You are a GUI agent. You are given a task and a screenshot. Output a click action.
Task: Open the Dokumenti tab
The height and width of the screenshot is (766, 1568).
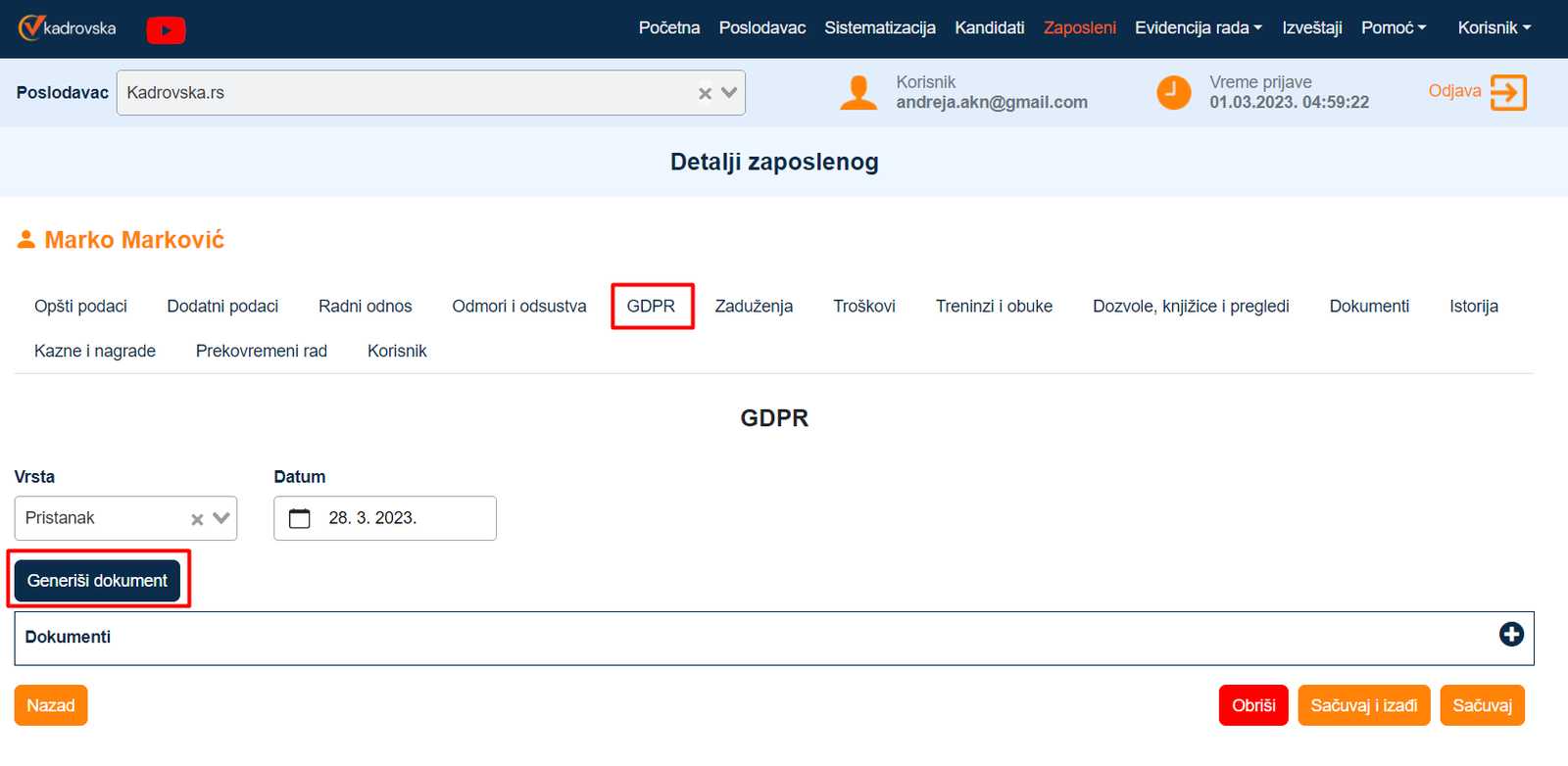tap(1368, 307)
